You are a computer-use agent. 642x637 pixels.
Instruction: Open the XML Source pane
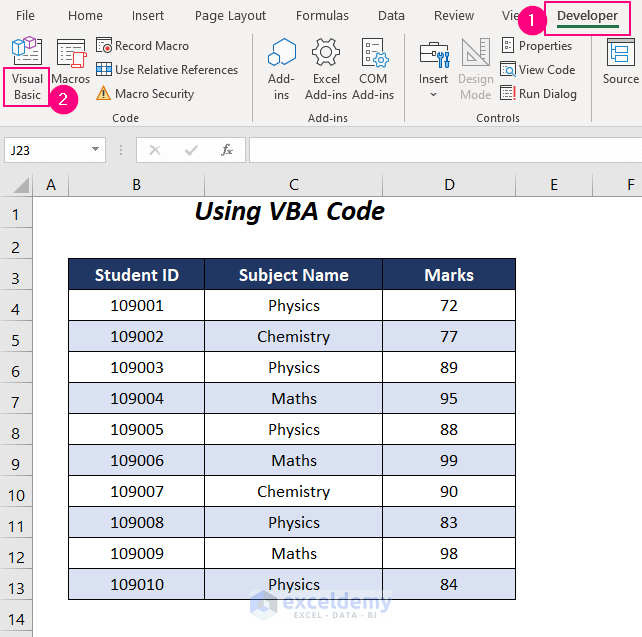(621, 62)
